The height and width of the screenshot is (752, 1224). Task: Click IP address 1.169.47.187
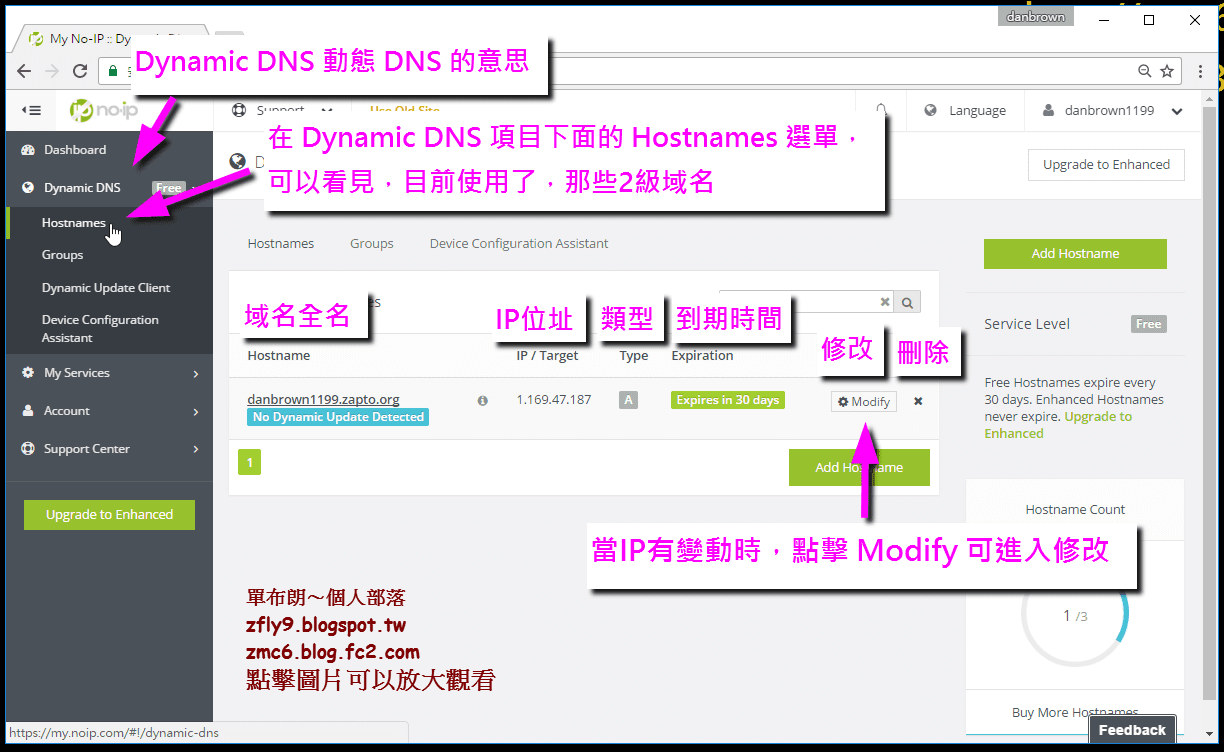[x=554, y=399]
